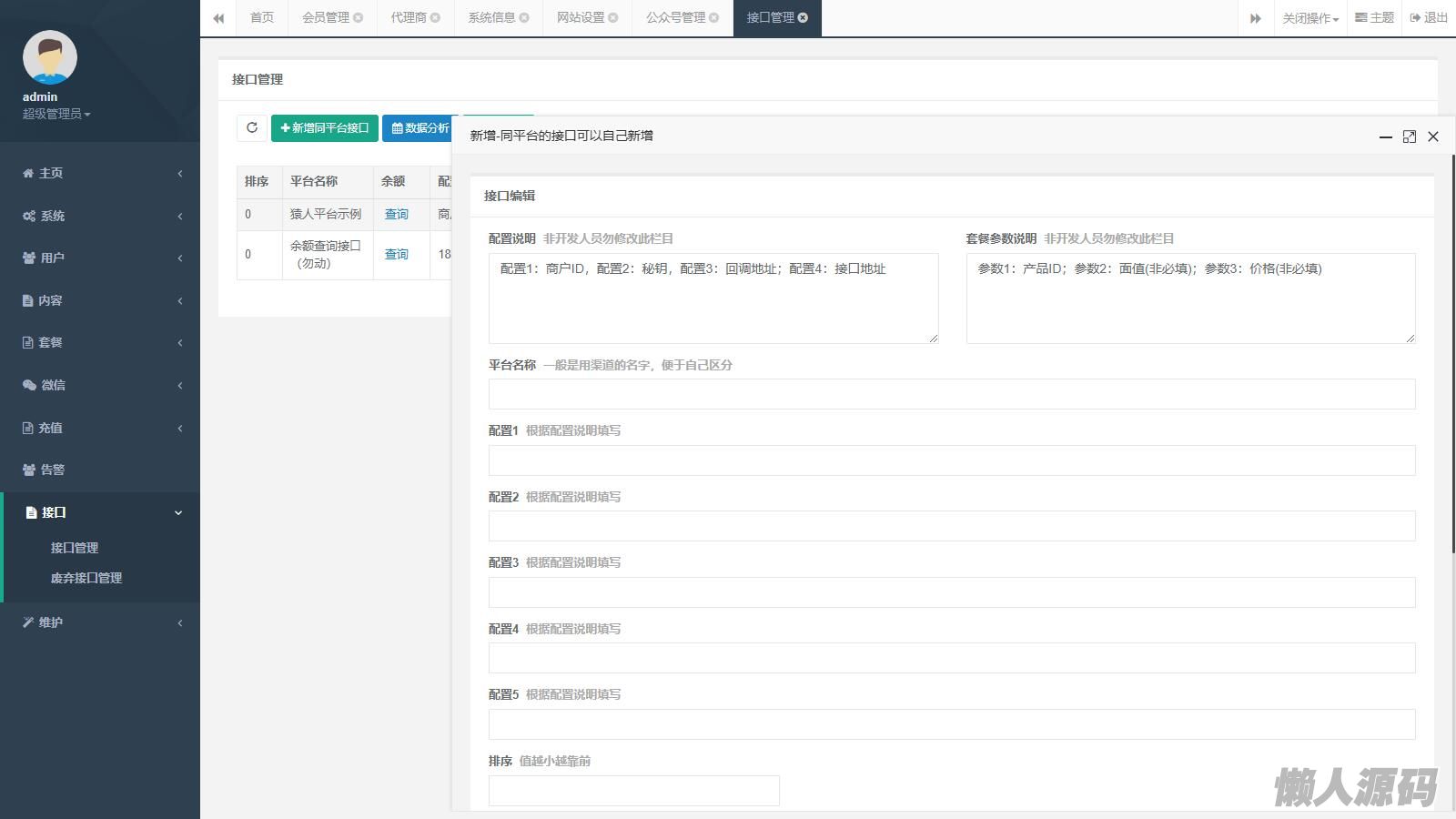Screen dimensions: 1456x819
Task: Open the 关闭操作 dropdown
Action: (x=1309, y=18)
